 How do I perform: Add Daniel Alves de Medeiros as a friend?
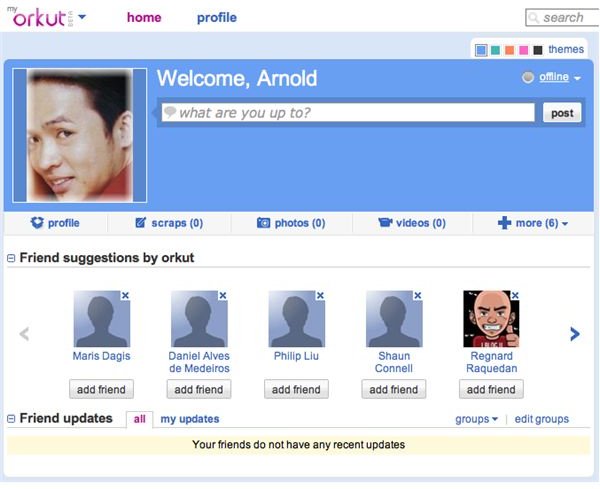[199, 389]
